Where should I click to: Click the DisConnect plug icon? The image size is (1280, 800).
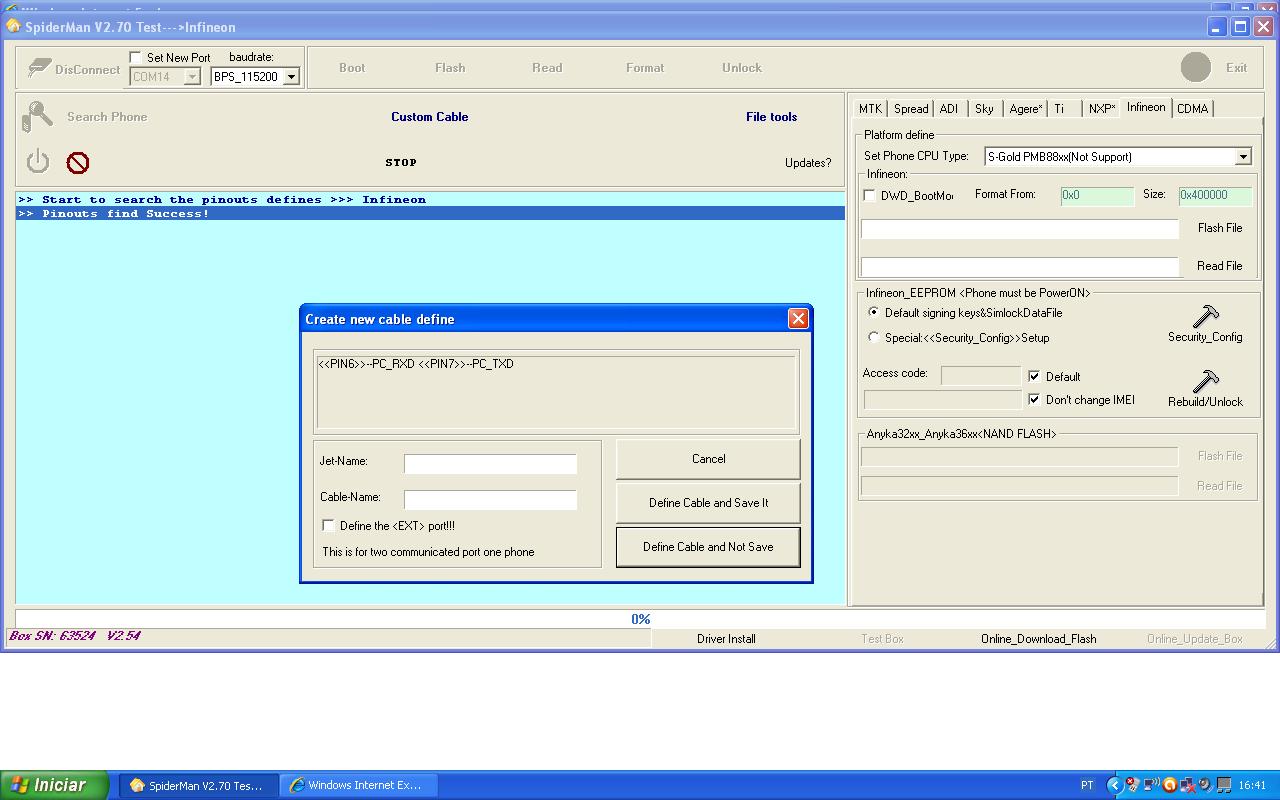point(40,68)
